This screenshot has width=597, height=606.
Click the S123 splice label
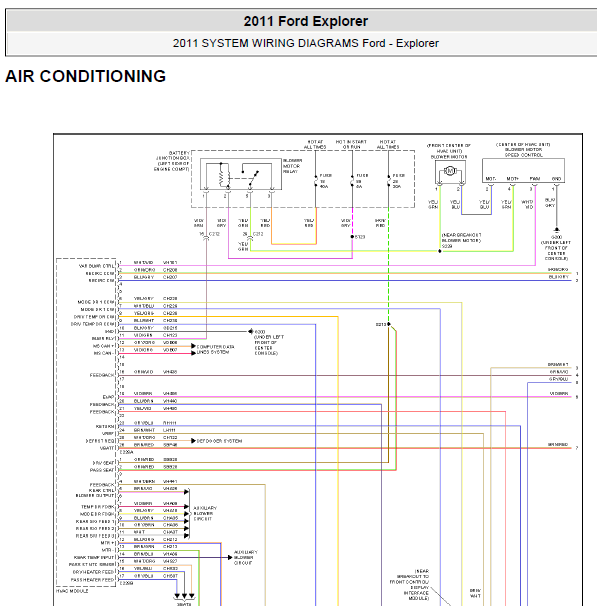coord(360,237)
